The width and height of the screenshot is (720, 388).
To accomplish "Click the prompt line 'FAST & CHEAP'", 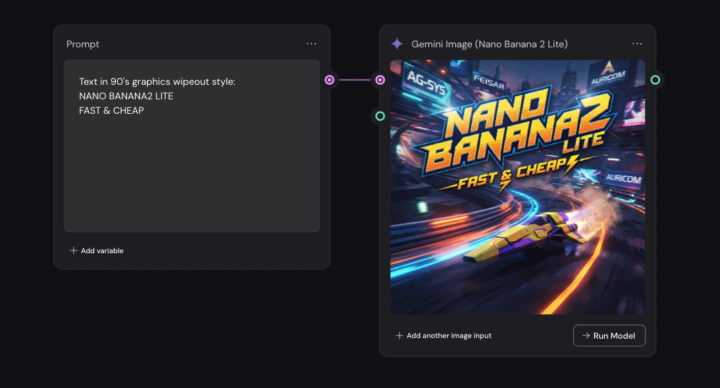I will [112, 110].
